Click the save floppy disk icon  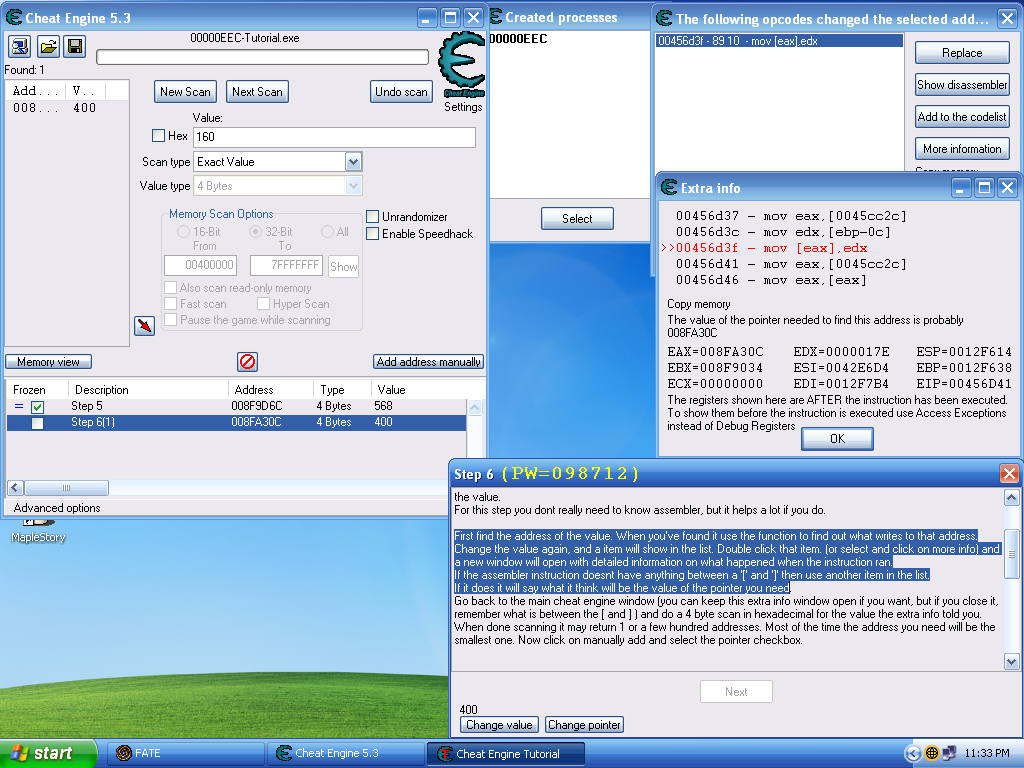coord(75,46)
